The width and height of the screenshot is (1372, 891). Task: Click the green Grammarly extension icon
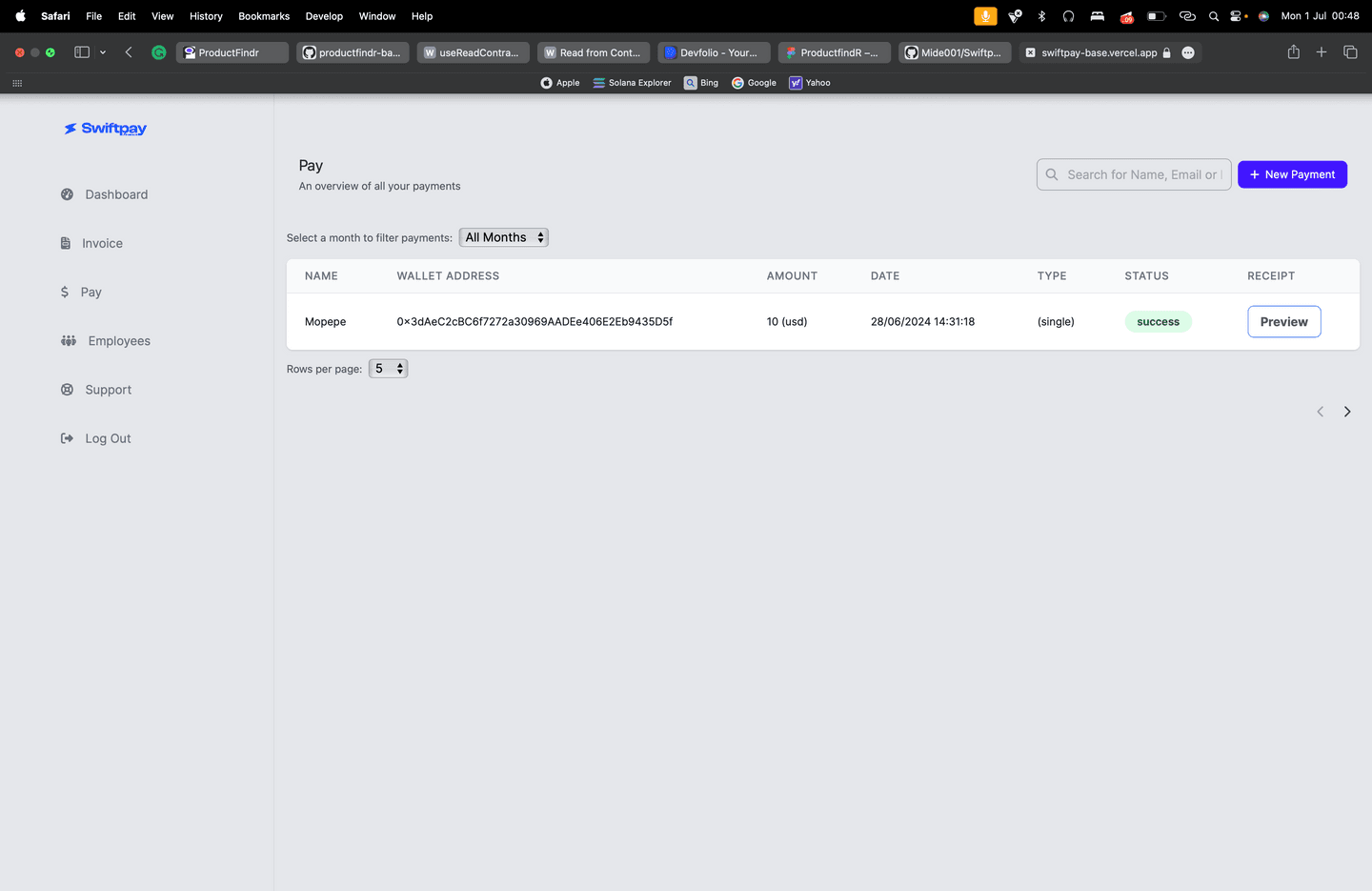pyautogui.click(x=159, y=52)
